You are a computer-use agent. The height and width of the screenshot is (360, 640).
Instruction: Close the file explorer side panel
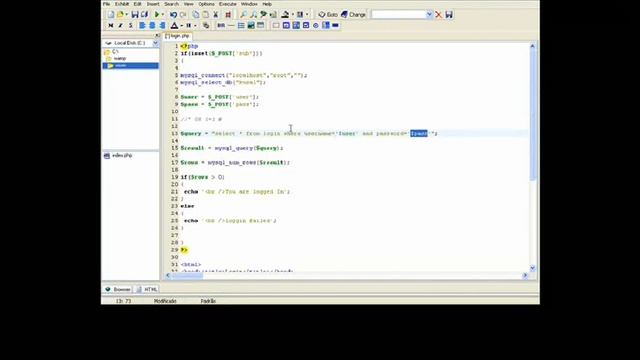pos(157,36)
